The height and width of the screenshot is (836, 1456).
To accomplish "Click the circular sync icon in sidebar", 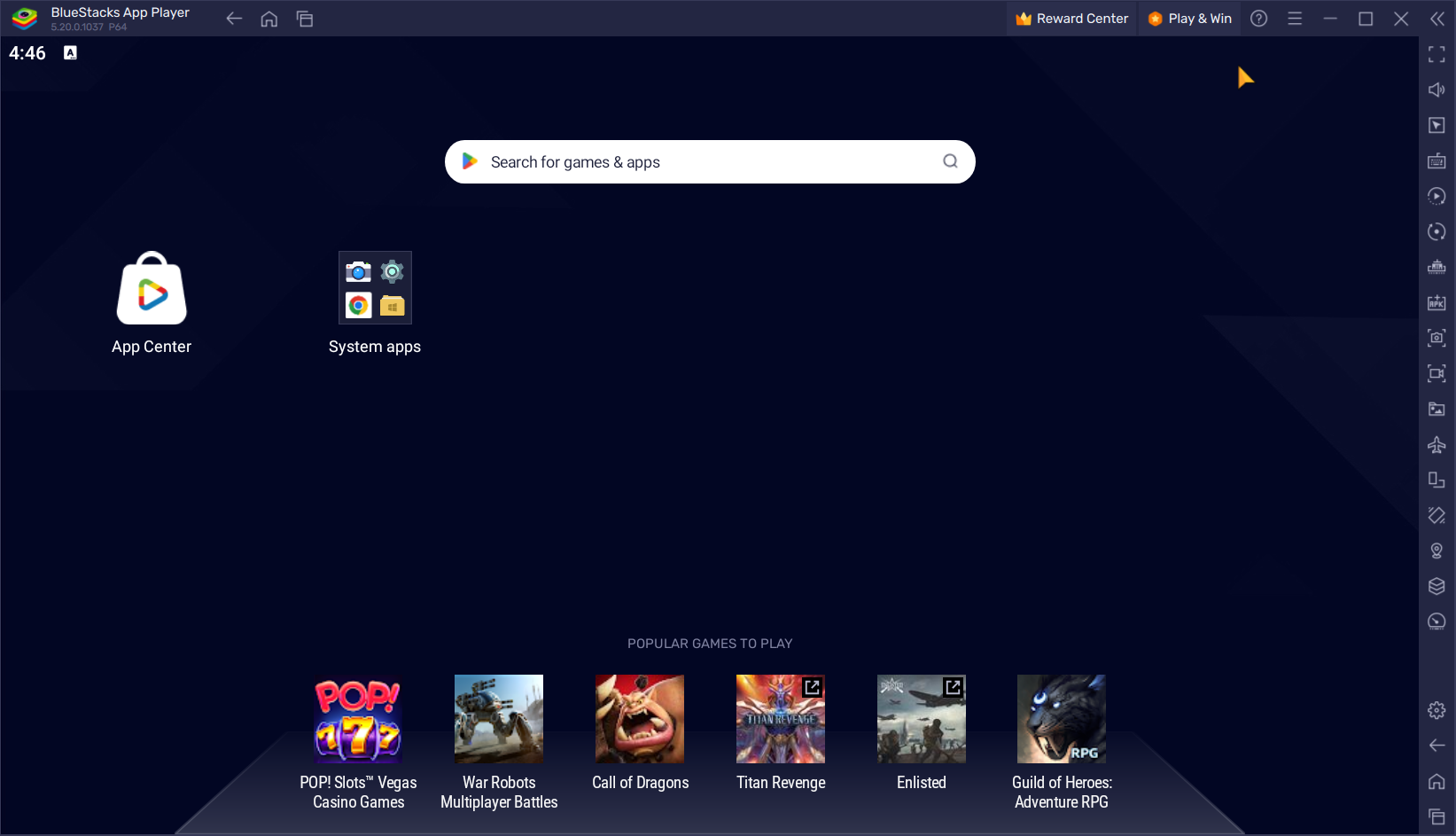I will tap(1437, 231).
